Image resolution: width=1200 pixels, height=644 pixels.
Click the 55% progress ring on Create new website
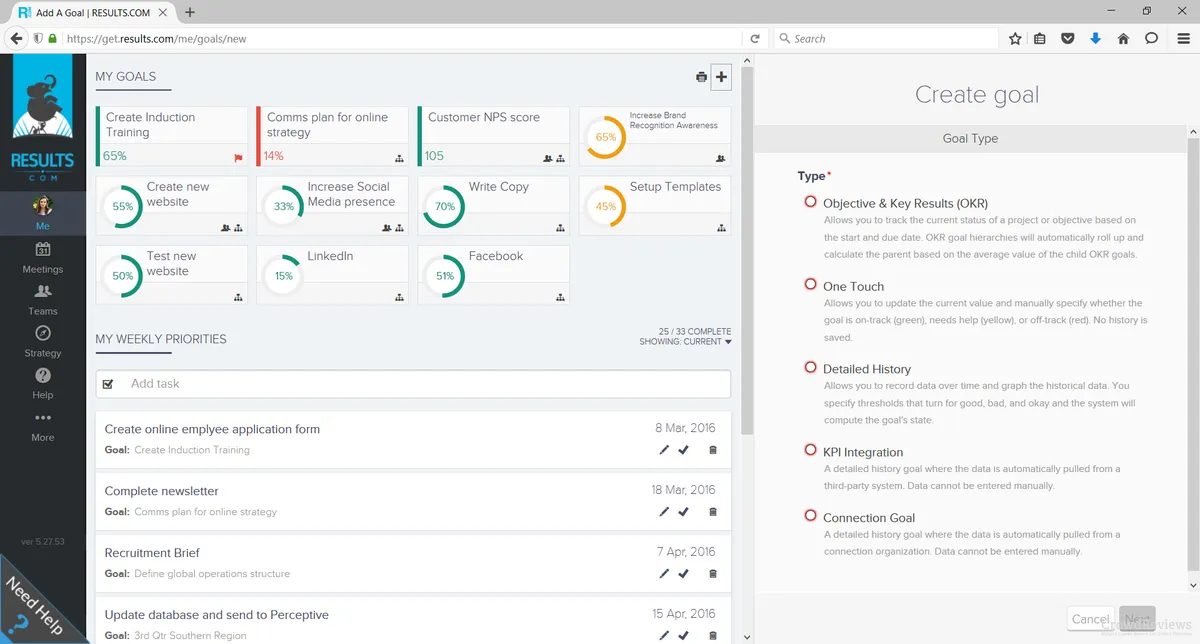pyautogui.click(x=123, y=206)
